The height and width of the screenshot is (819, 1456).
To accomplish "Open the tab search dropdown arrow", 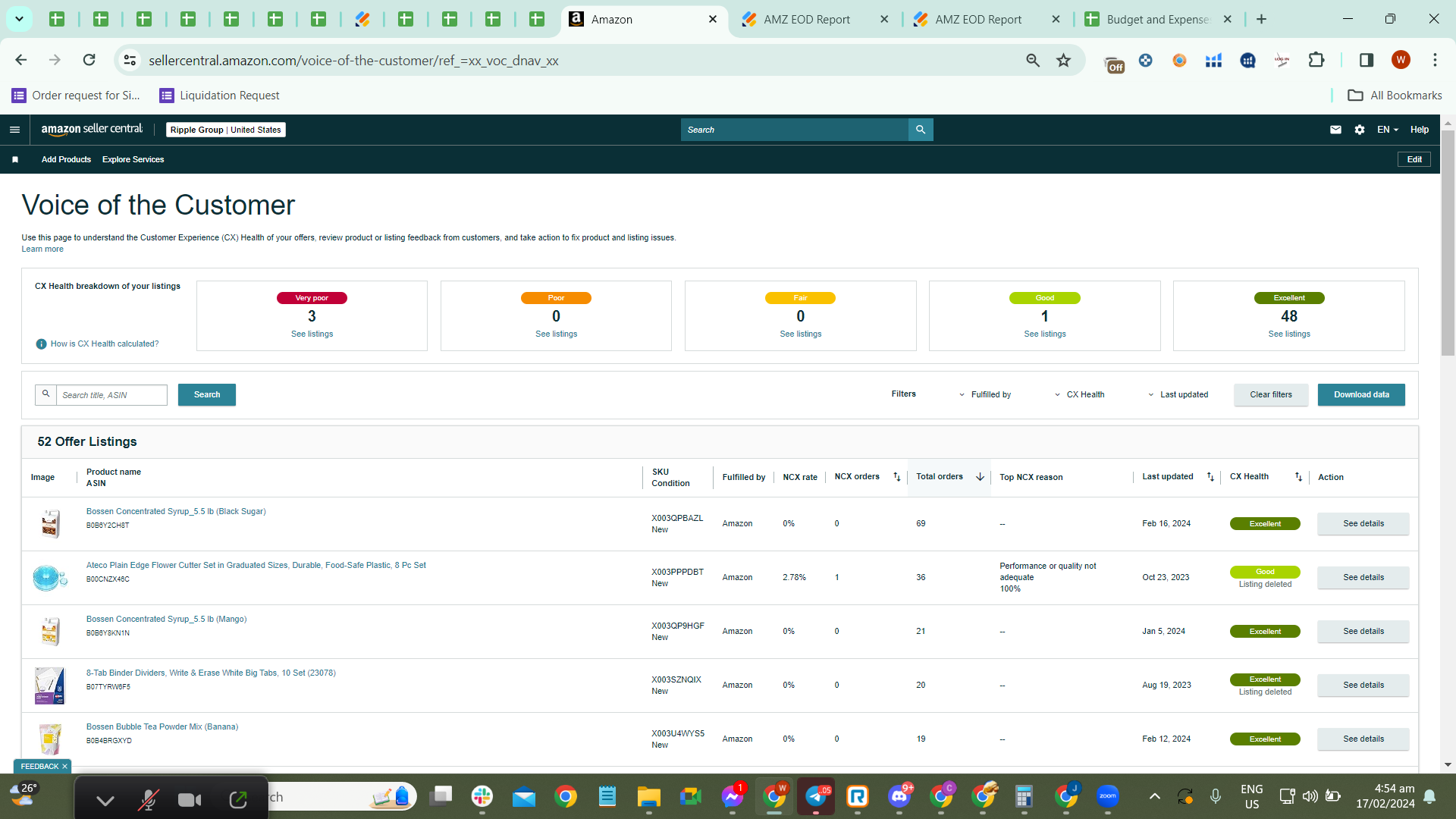I will tap(19, 19).
